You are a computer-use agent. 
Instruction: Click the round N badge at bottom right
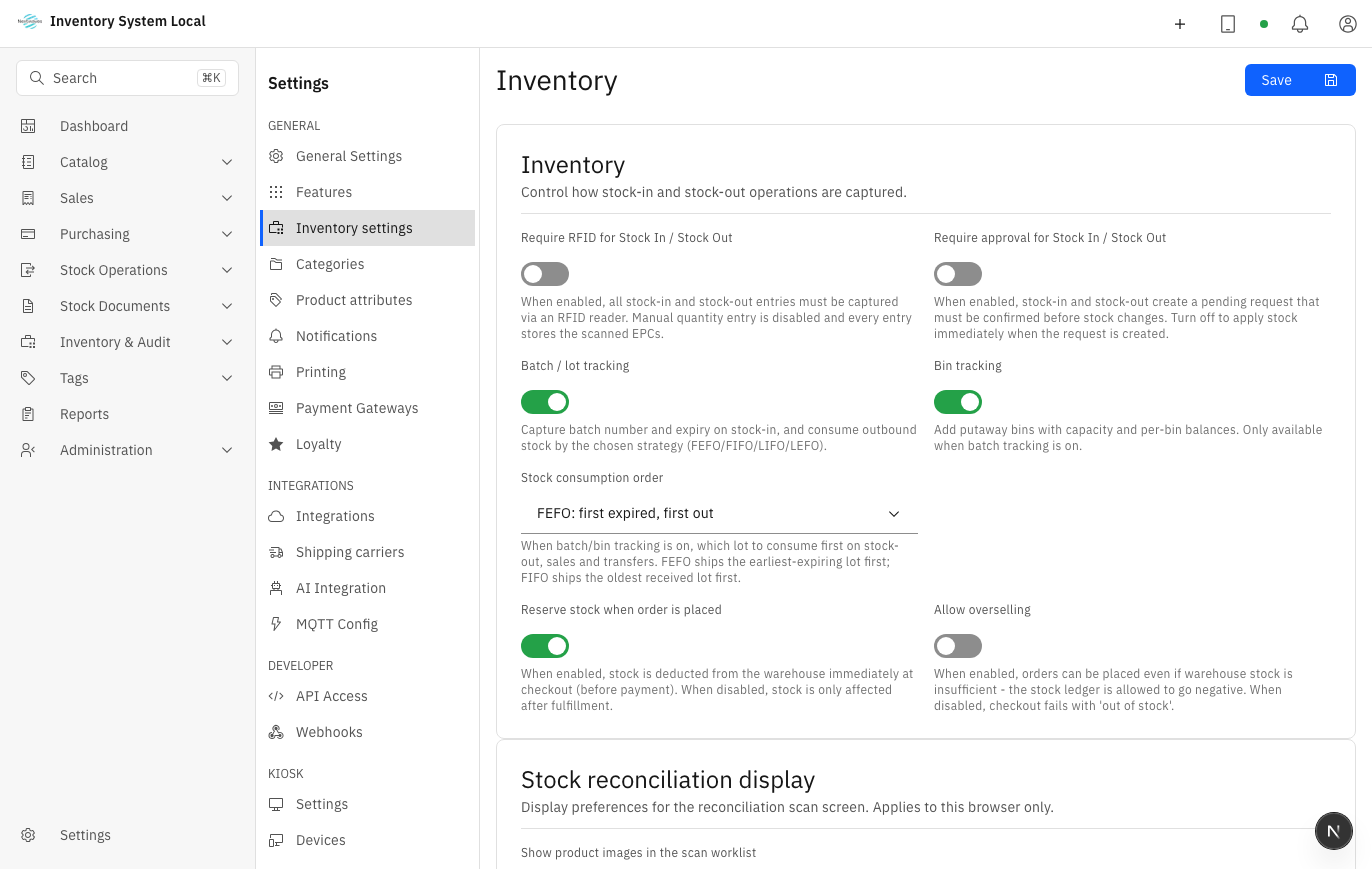point(1333,831)
